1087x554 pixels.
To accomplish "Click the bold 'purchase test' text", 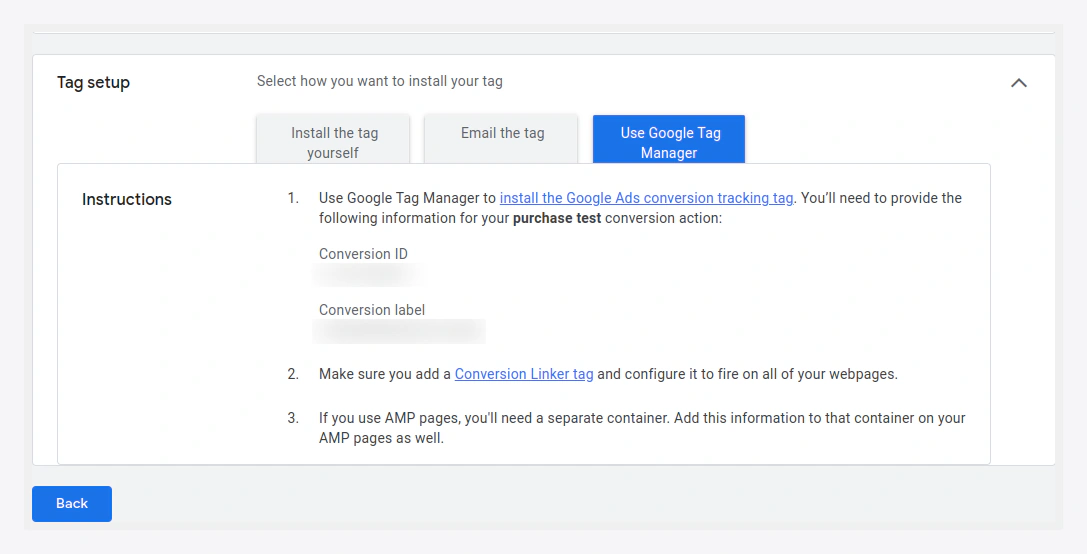I will (x=557, y=218).
